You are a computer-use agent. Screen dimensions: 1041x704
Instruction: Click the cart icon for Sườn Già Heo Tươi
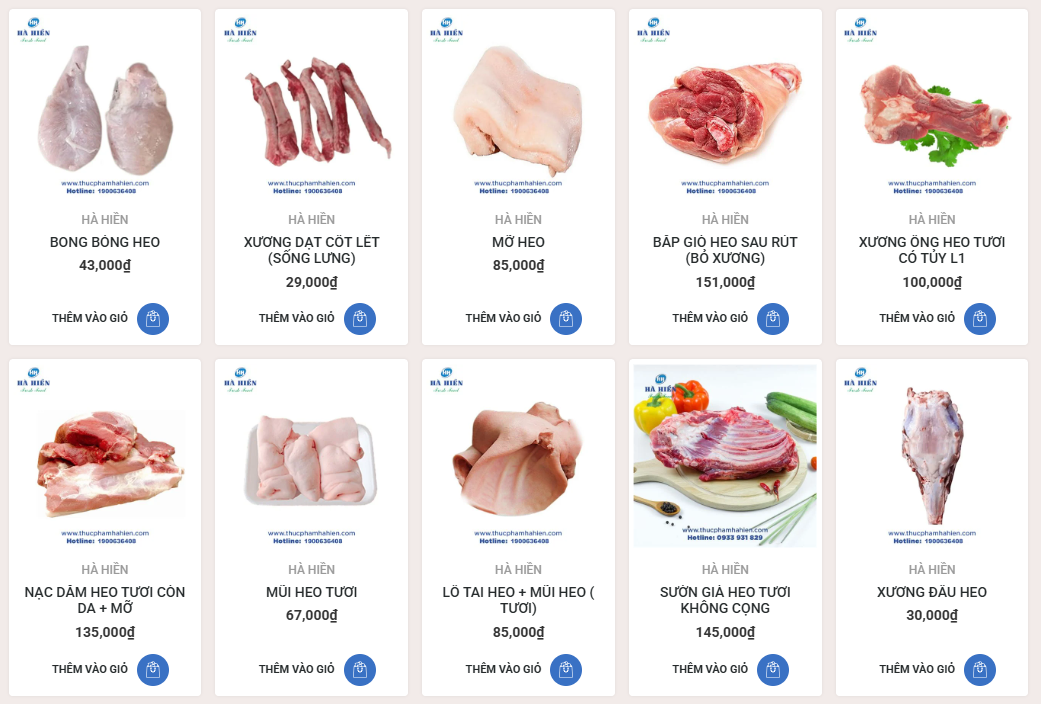point(773,669)
